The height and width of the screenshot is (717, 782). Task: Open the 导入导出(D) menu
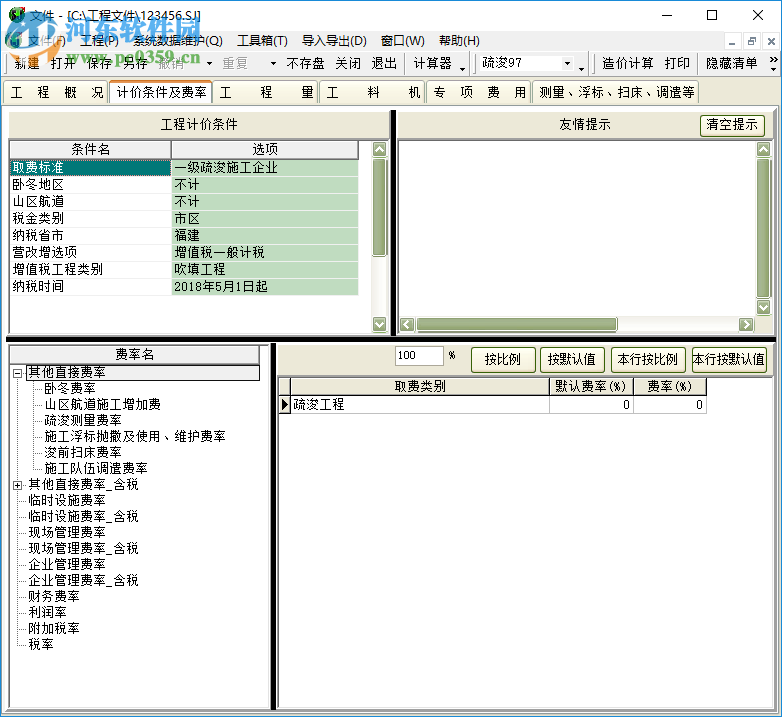334,40
